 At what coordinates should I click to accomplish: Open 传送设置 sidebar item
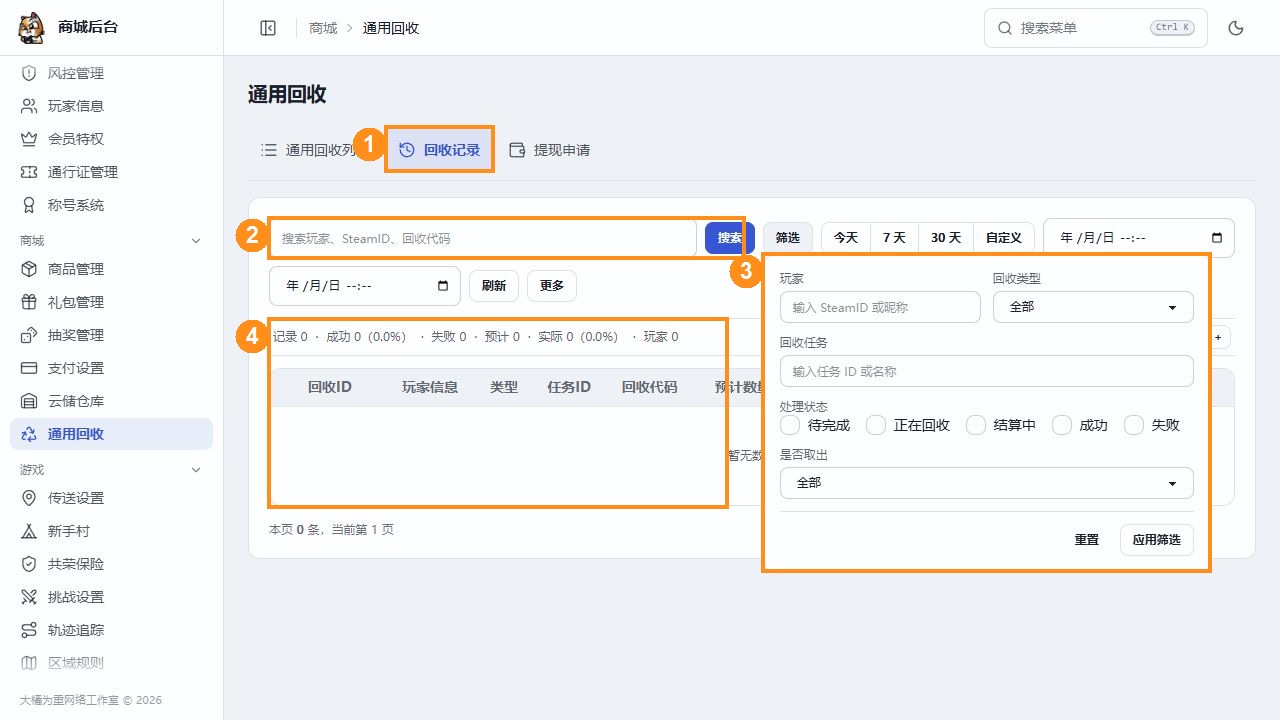111,498
